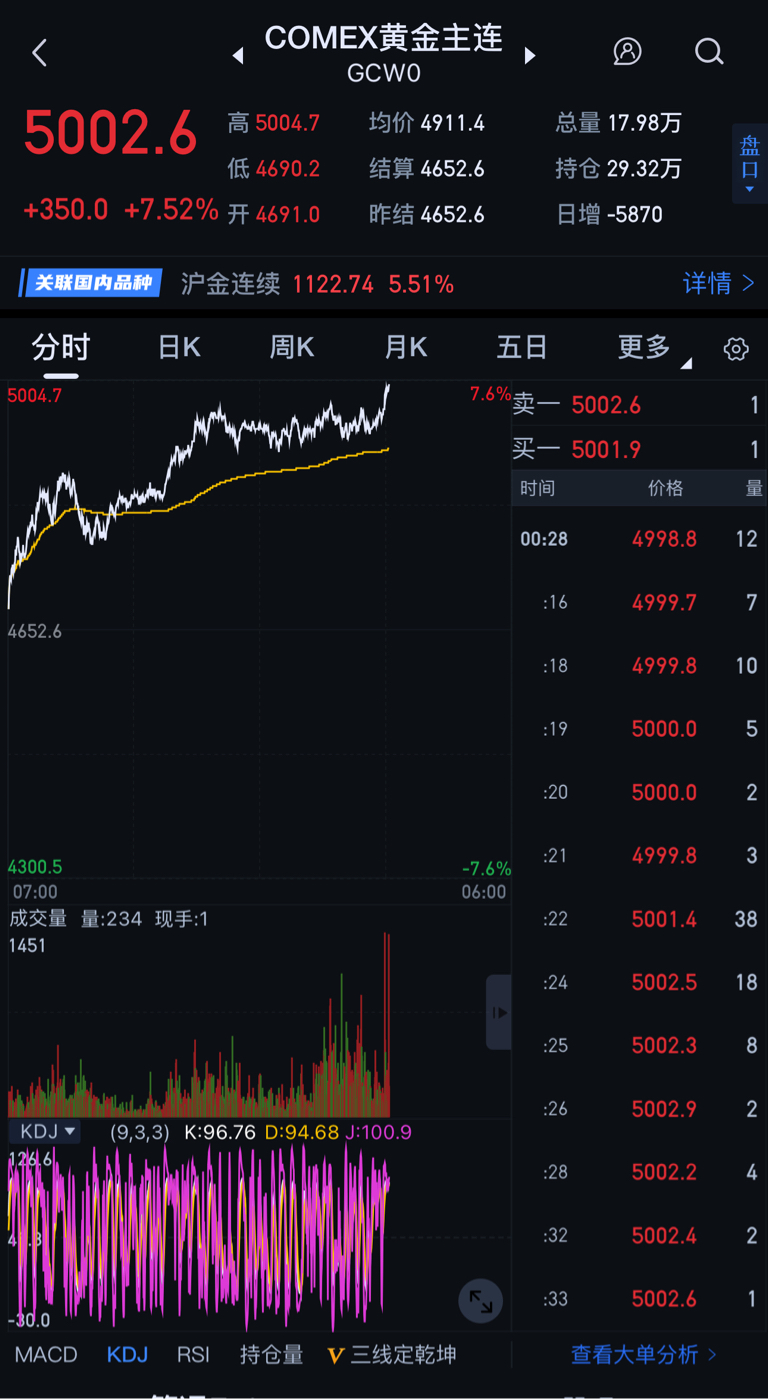Switch to previous contract with left triangle

pos(238,56)
